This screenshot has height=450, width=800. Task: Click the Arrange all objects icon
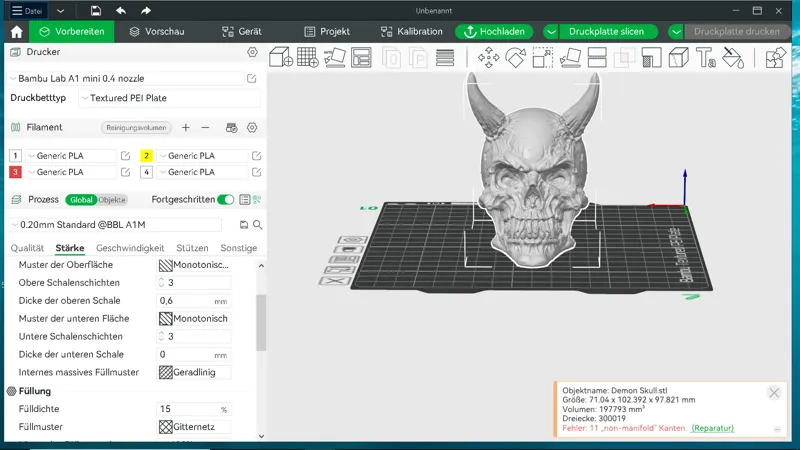point(361,57)
